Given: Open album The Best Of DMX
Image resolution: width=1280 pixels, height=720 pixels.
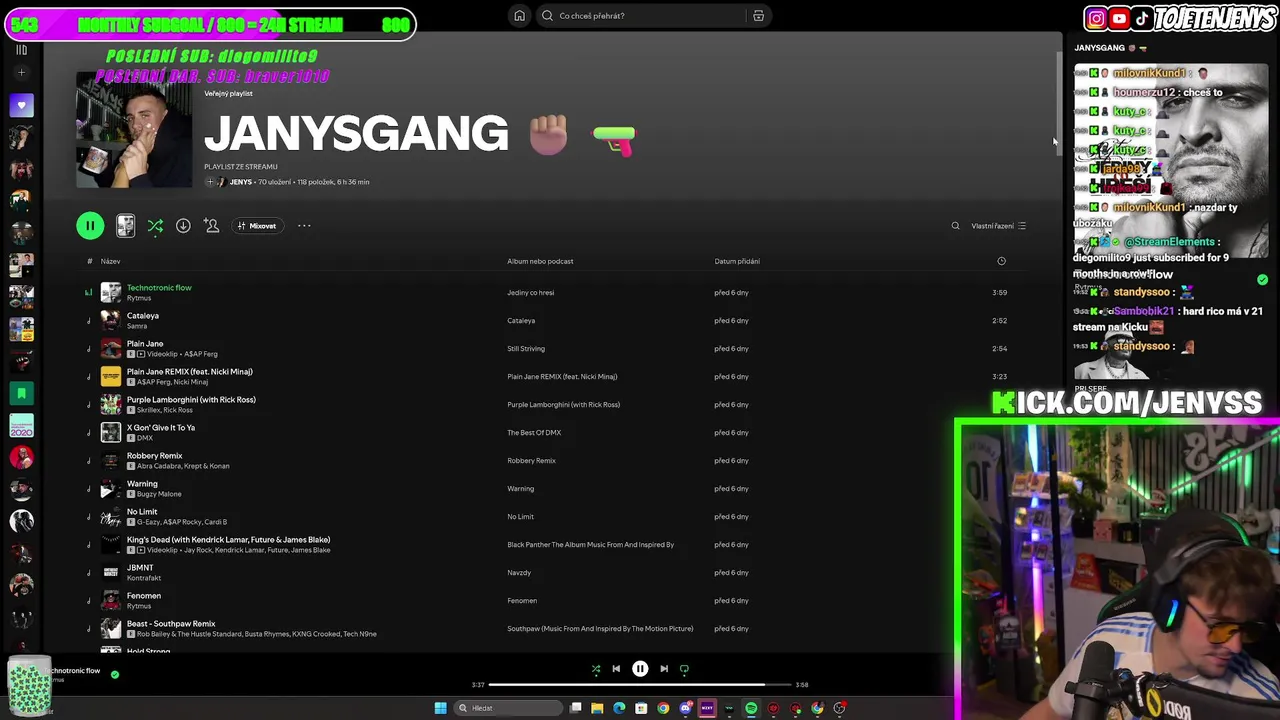Looking at the screenshot, I should pyautogui.click(x=534, y=433).
